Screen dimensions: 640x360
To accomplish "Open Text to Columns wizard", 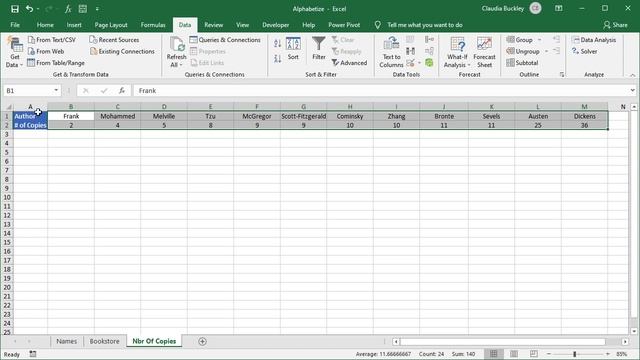I will (x=391, y=52).
